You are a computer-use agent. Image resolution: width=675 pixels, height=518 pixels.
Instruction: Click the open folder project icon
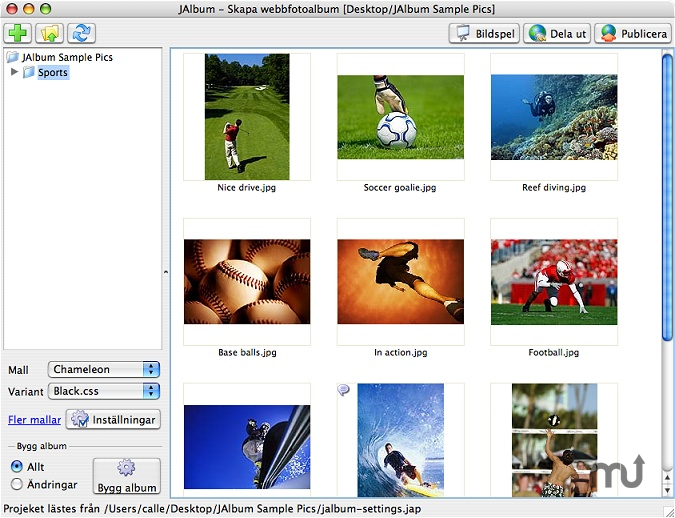click(x=50, y=33)
